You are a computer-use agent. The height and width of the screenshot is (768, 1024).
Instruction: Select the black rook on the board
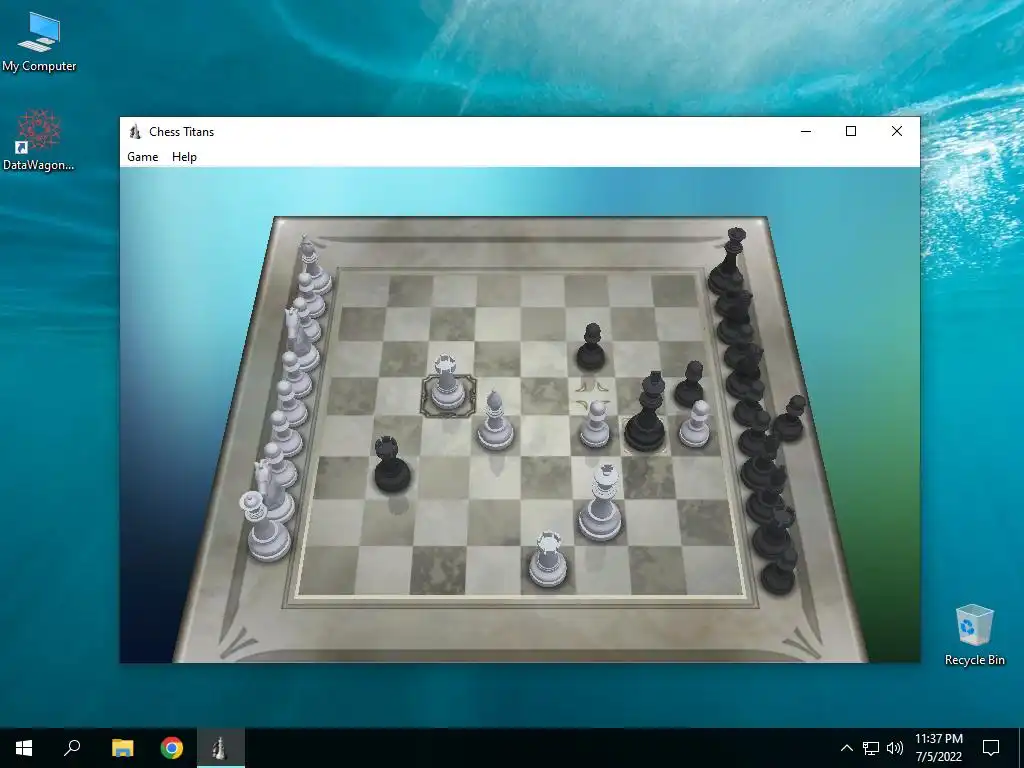[392, 465]
